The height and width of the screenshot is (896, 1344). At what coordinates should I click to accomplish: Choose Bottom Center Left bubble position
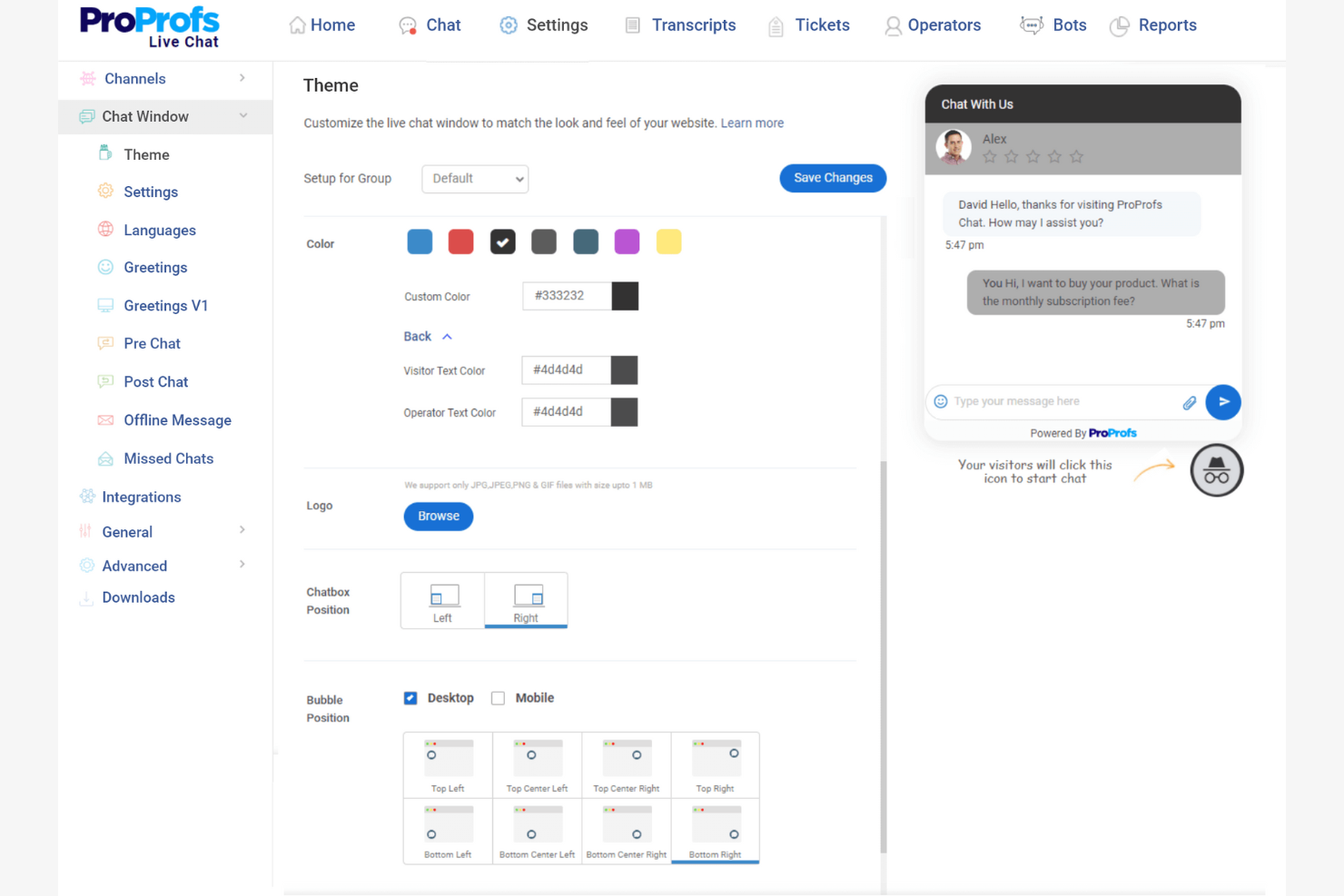pos(537,831)
